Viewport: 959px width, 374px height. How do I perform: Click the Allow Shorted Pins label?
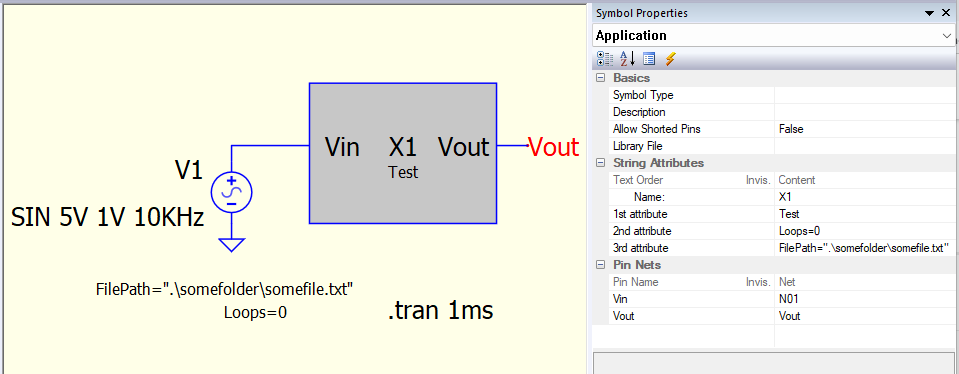657,129
